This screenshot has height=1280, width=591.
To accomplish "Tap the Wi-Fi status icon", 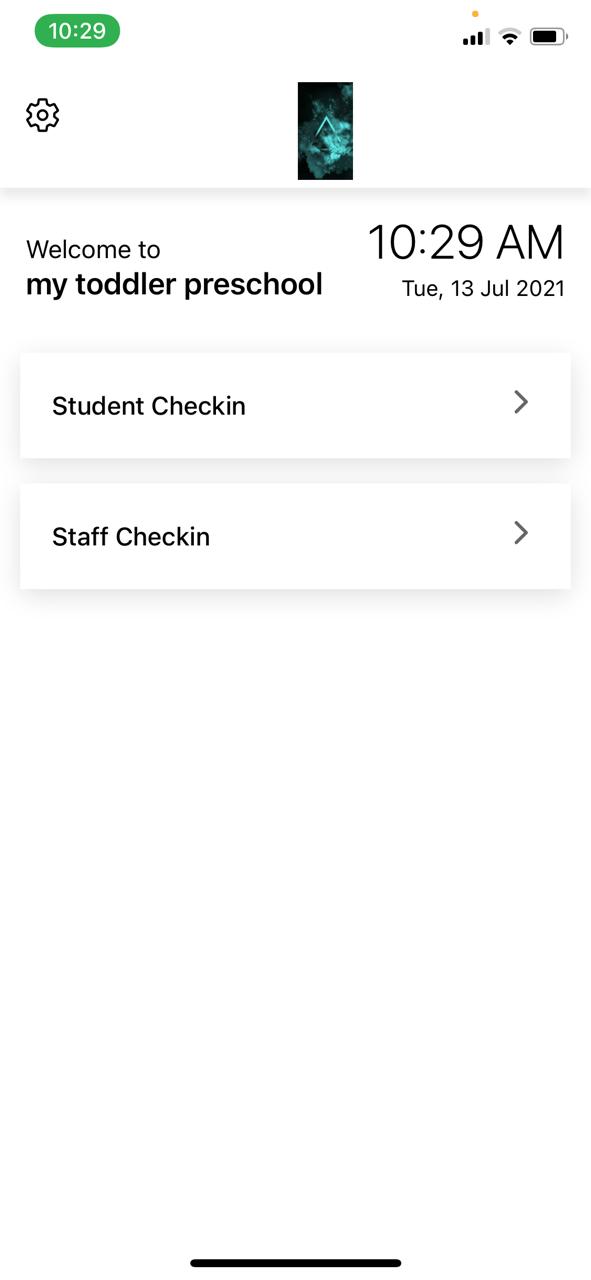I will (510, 37).
